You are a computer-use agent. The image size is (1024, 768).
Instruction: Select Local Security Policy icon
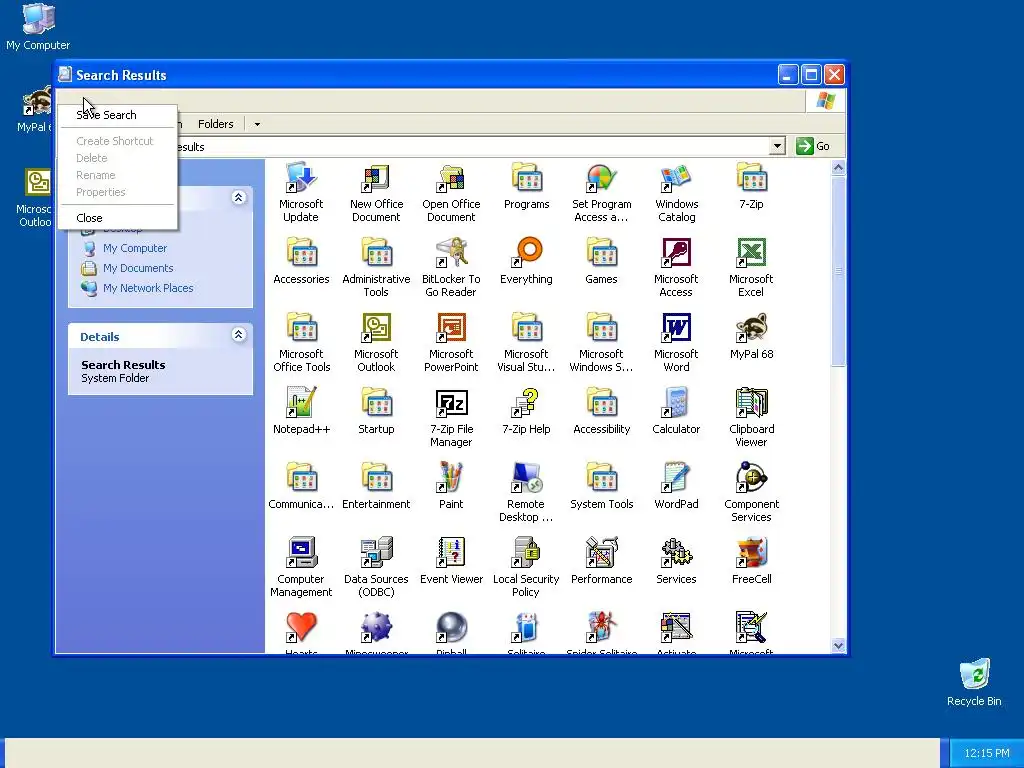526,568
